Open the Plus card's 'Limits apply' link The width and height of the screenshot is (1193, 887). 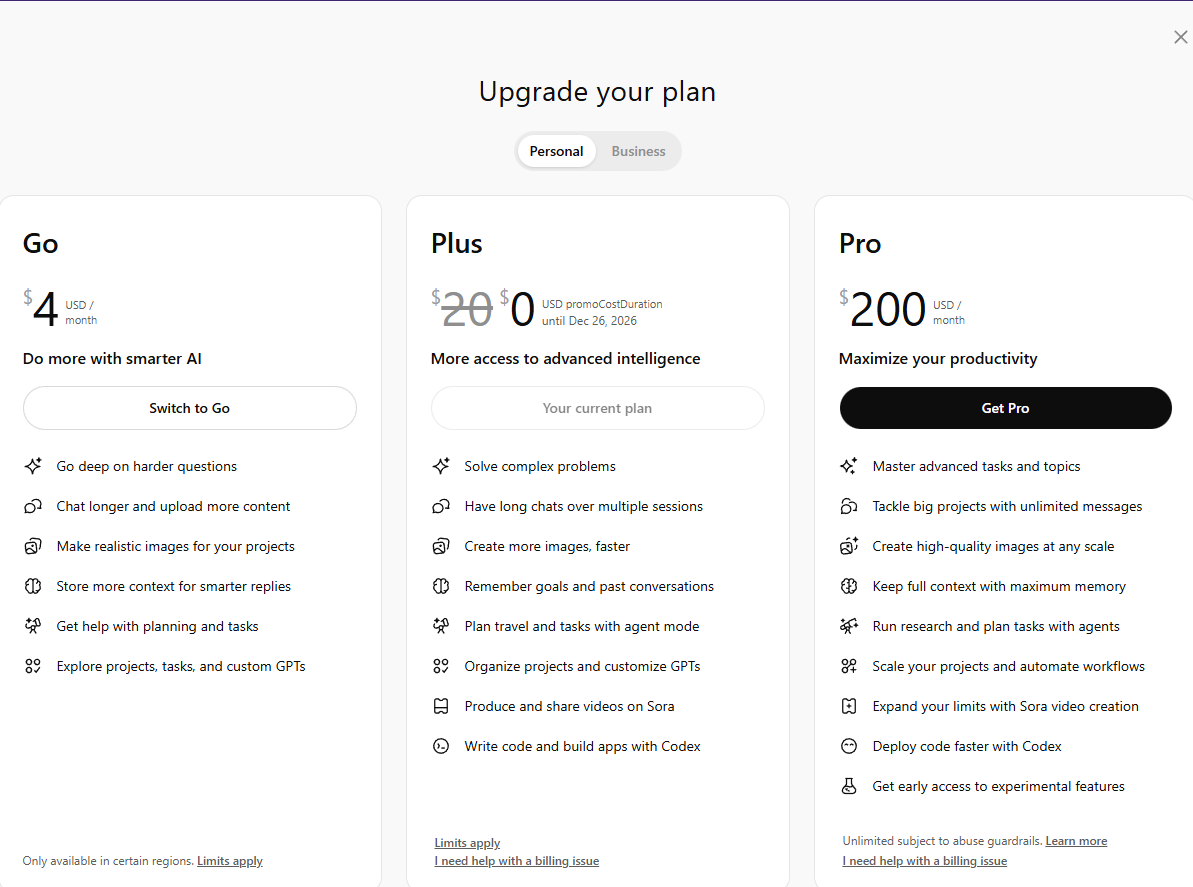coord(467,843)
